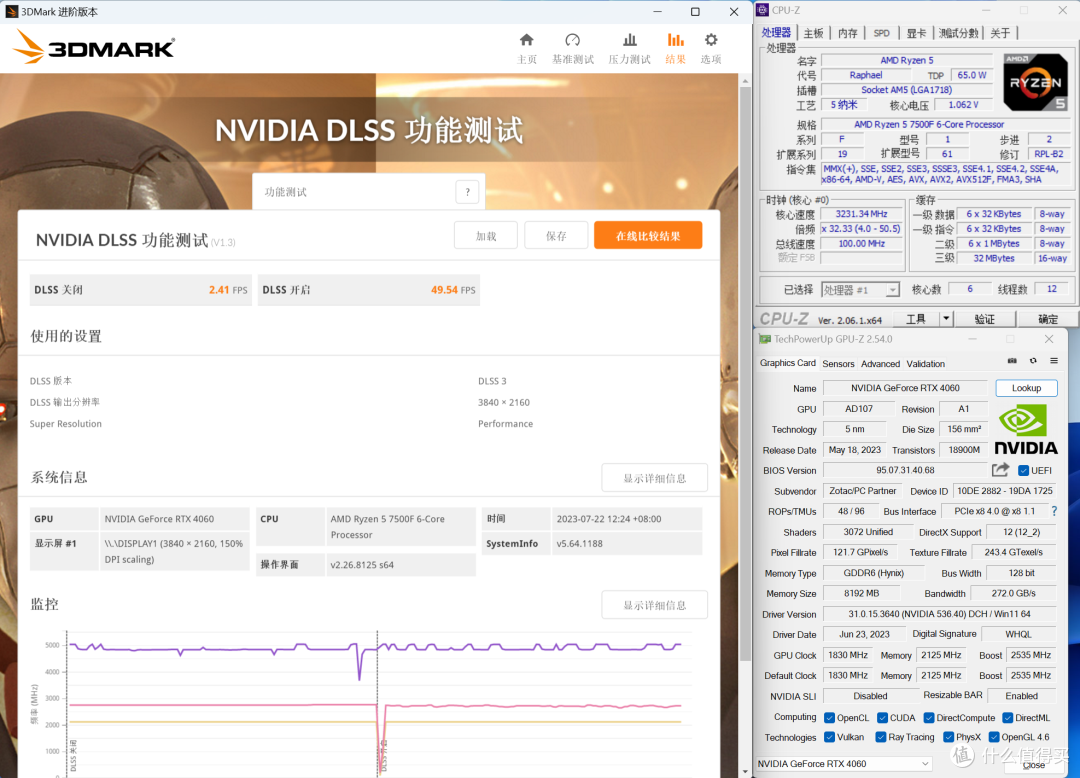The width and height of the screenshot is (1080, 778).
Task: Click the 工具 button in CPU-Z
Action: coord(916,319)
